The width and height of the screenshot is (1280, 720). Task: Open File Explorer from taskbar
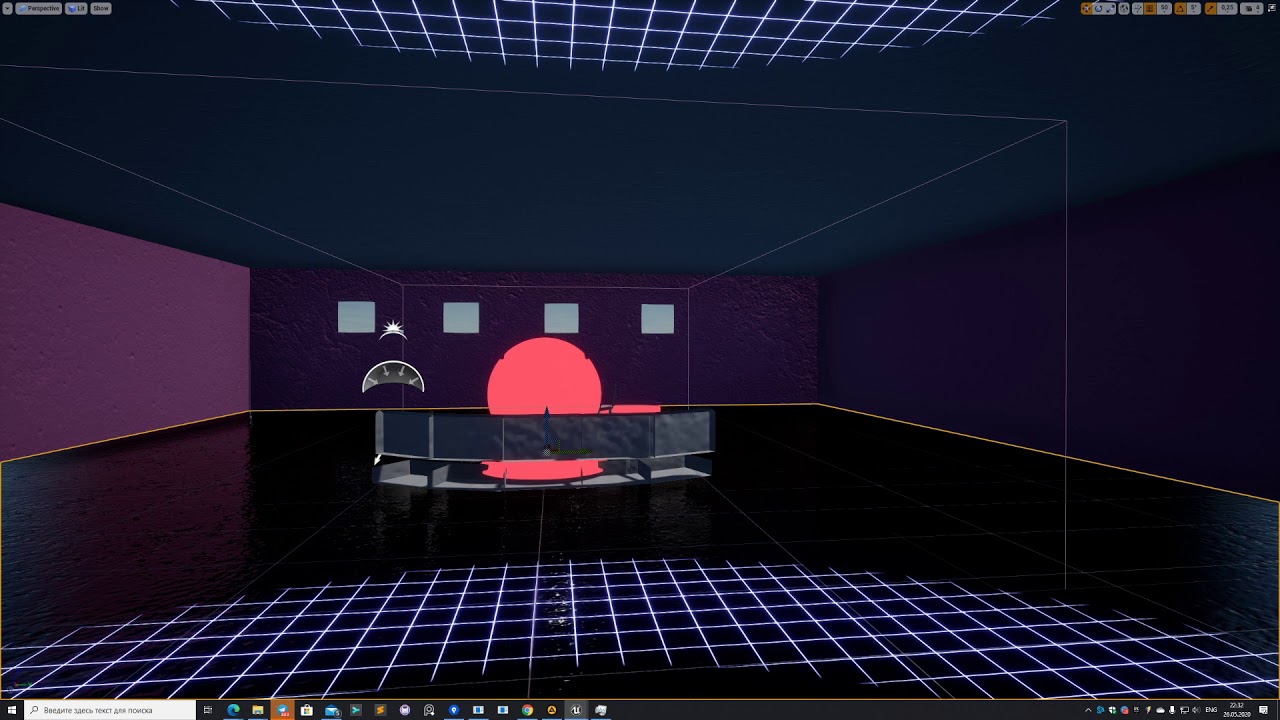pyautogui.click(x=258, y=710)
